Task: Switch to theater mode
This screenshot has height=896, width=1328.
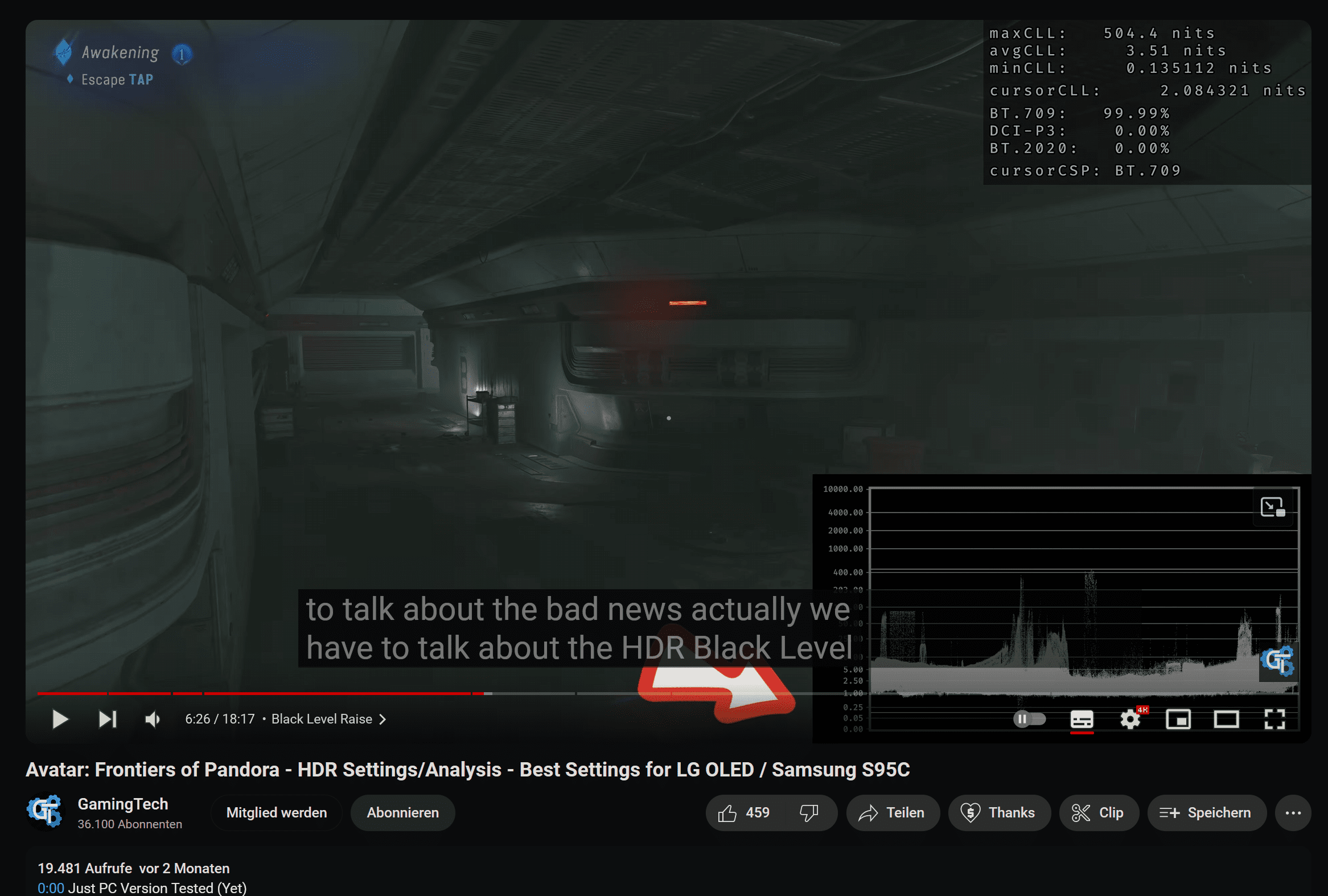Action: tap(1226, 719)
